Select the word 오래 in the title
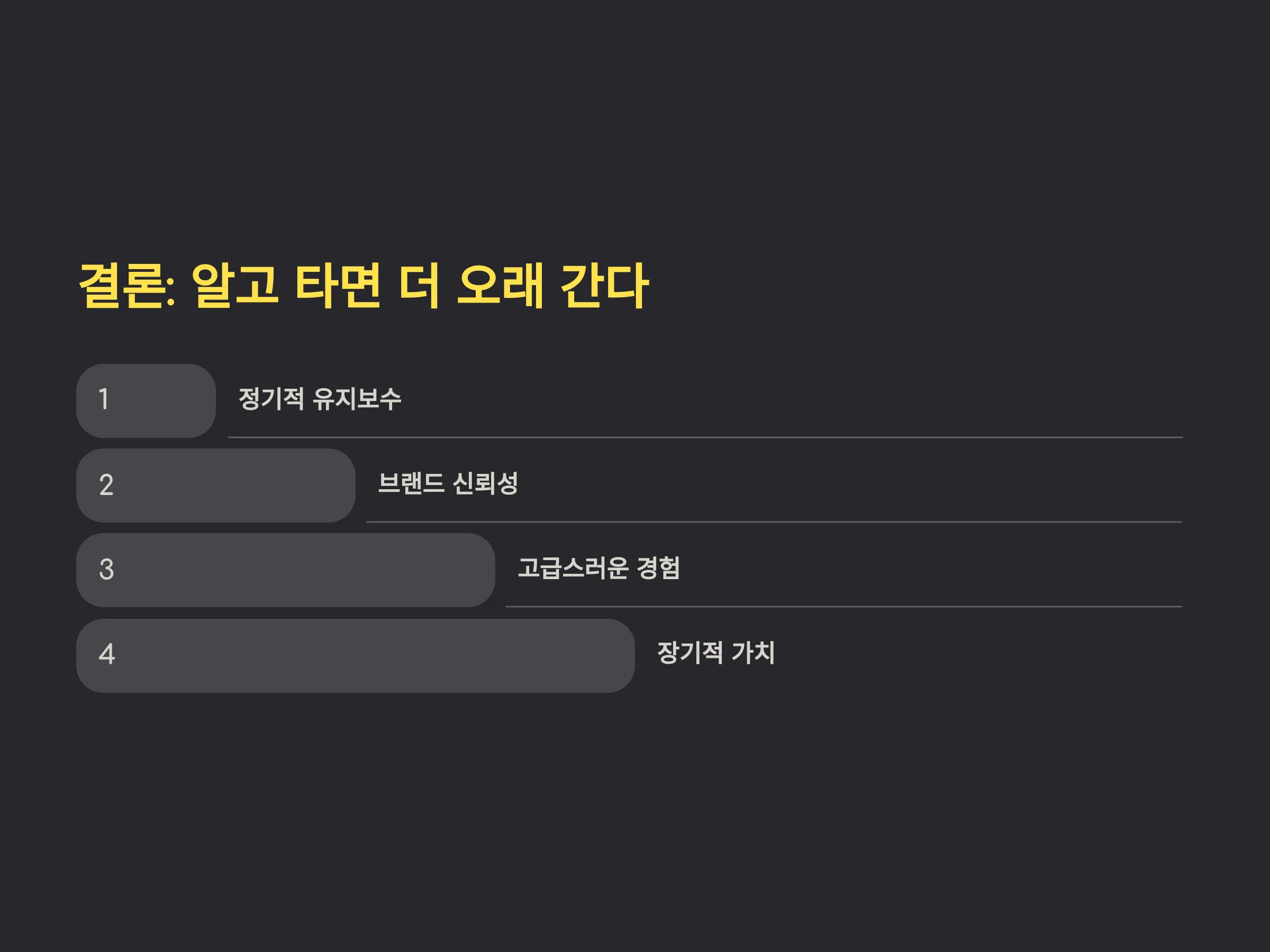The image size is (1270, 952). [500, 286]
